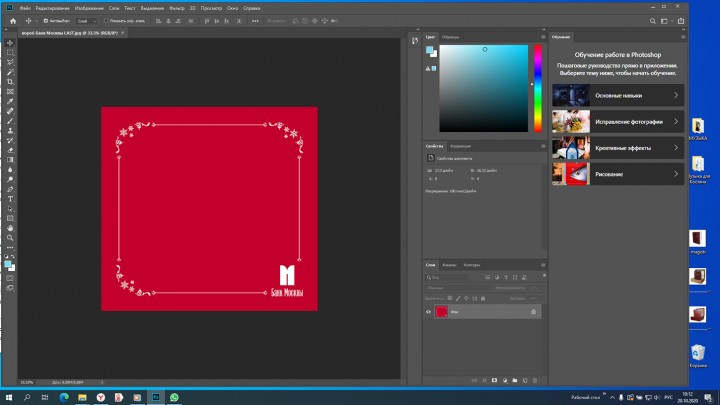Open the Фильтр menu
The height and width of the screenshot is (405, 720).
pos(177,8)
